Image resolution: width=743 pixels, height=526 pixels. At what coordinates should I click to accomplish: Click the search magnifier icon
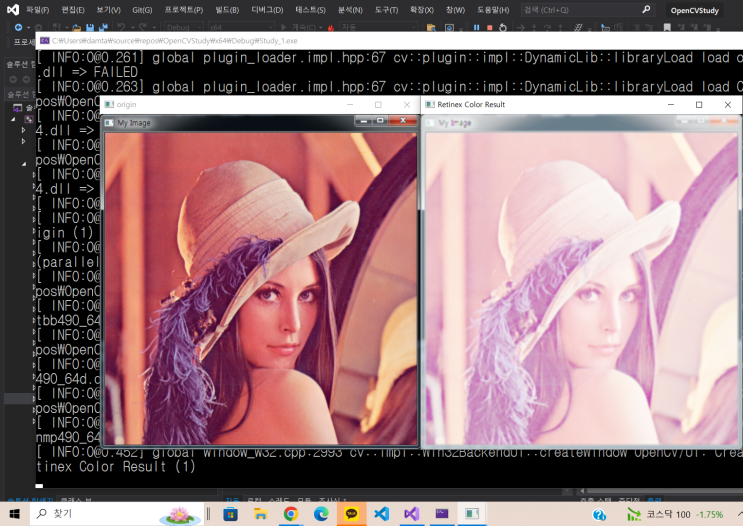point(646,9)
